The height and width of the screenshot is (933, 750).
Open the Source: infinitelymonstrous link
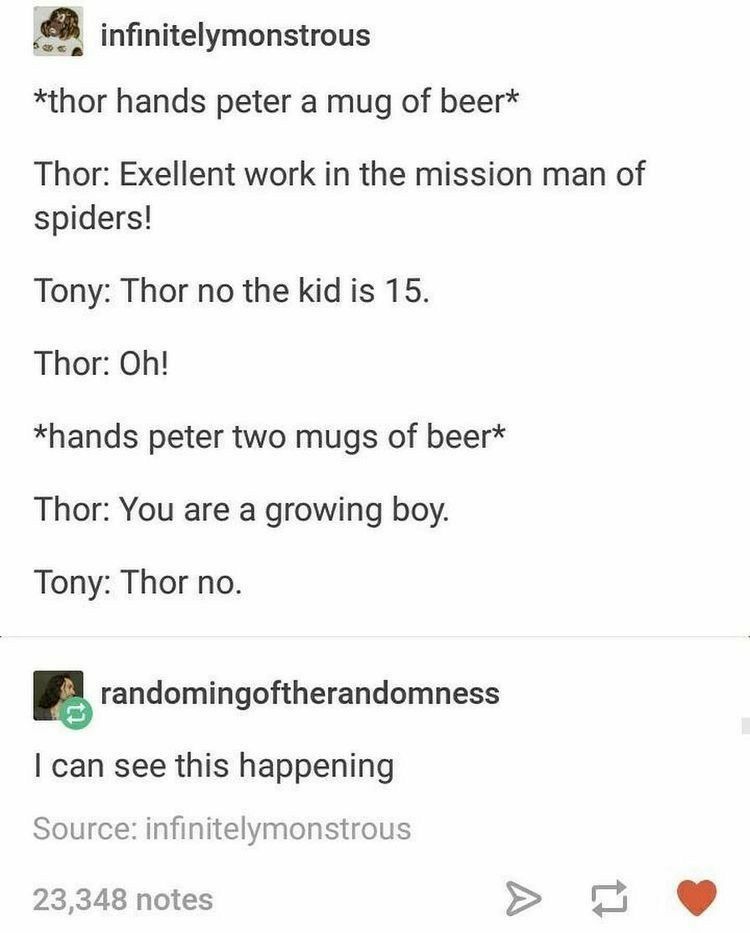click(x=221, y=829)
